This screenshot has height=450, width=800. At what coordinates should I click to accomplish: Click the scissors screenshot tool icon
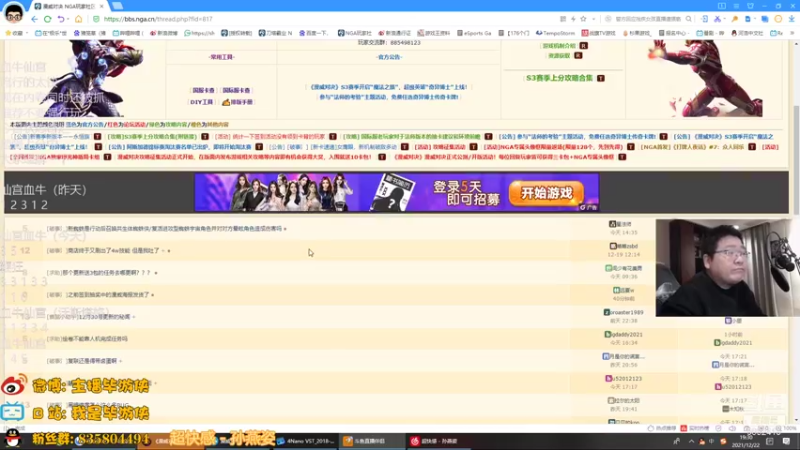(717, 19)
